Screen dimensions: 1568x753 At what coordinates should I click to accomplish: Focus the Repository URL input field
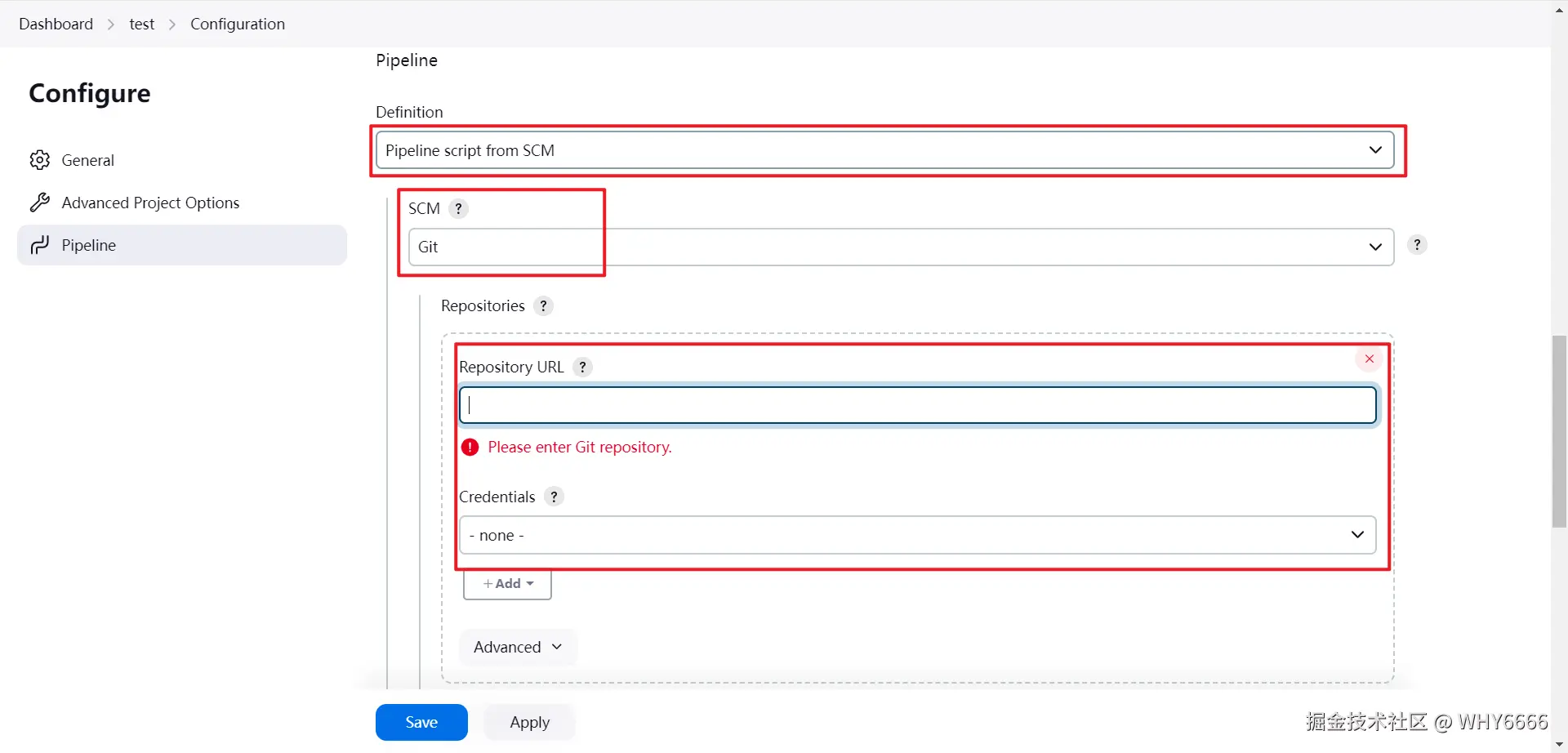click(x=917, y=405)
